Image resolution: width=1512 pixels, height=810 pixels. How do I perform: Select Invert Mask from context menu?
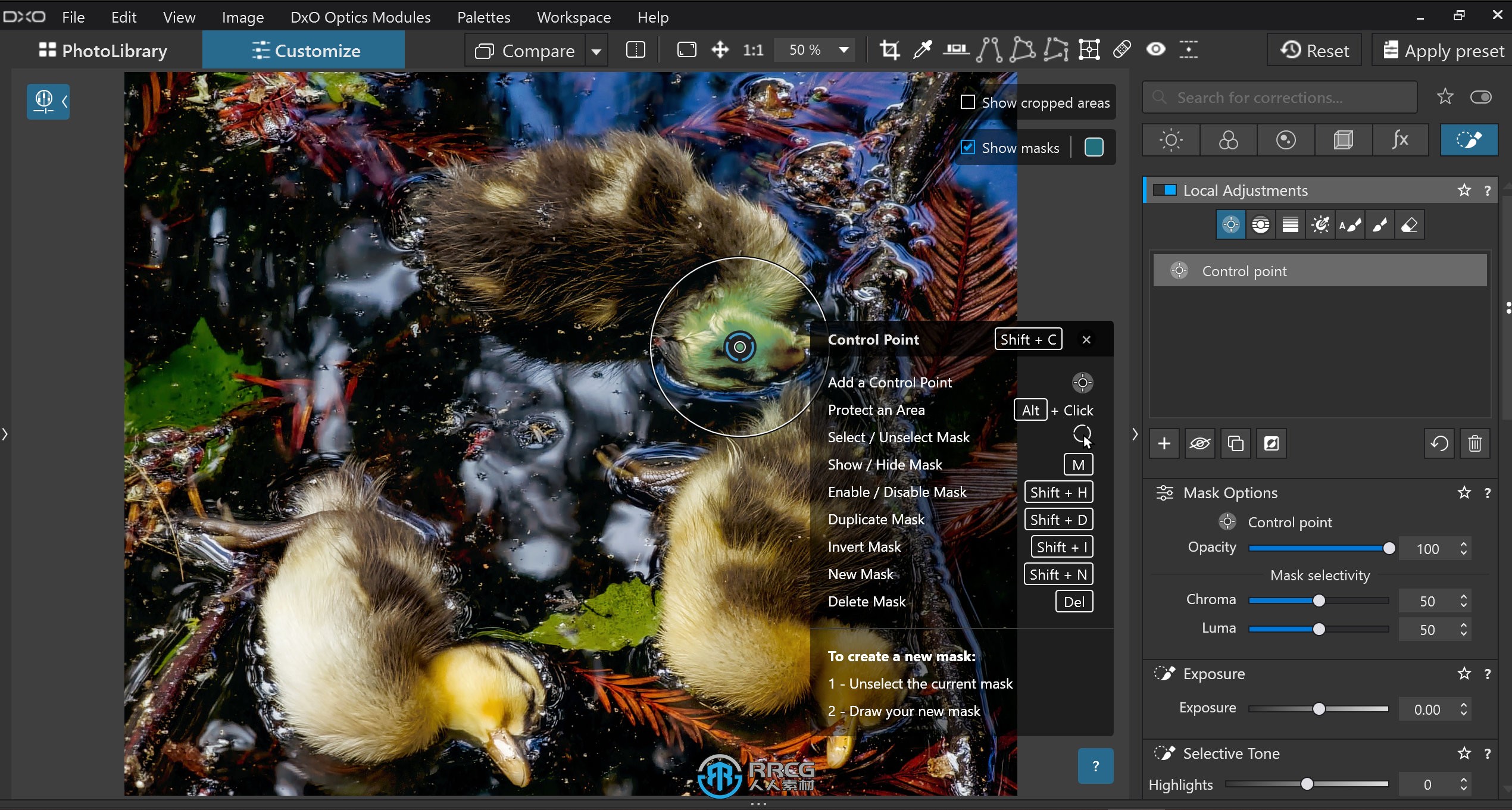(x=864, y=547)
